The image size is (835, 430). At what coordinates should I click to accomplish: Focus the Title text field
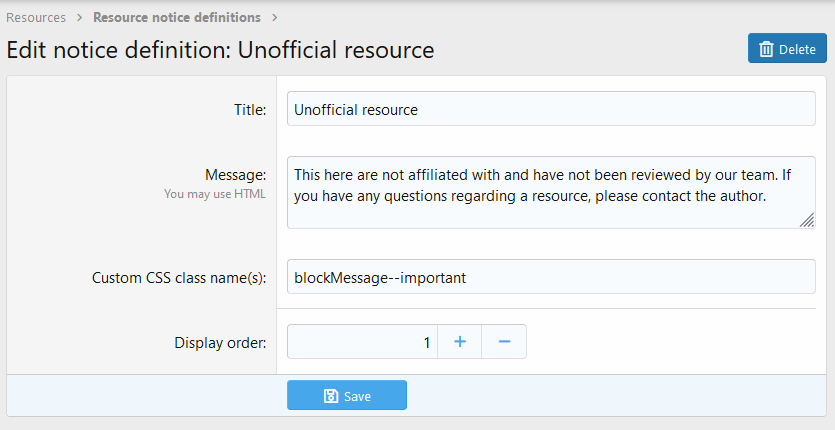pyautogui.click(x=551, y=110)
